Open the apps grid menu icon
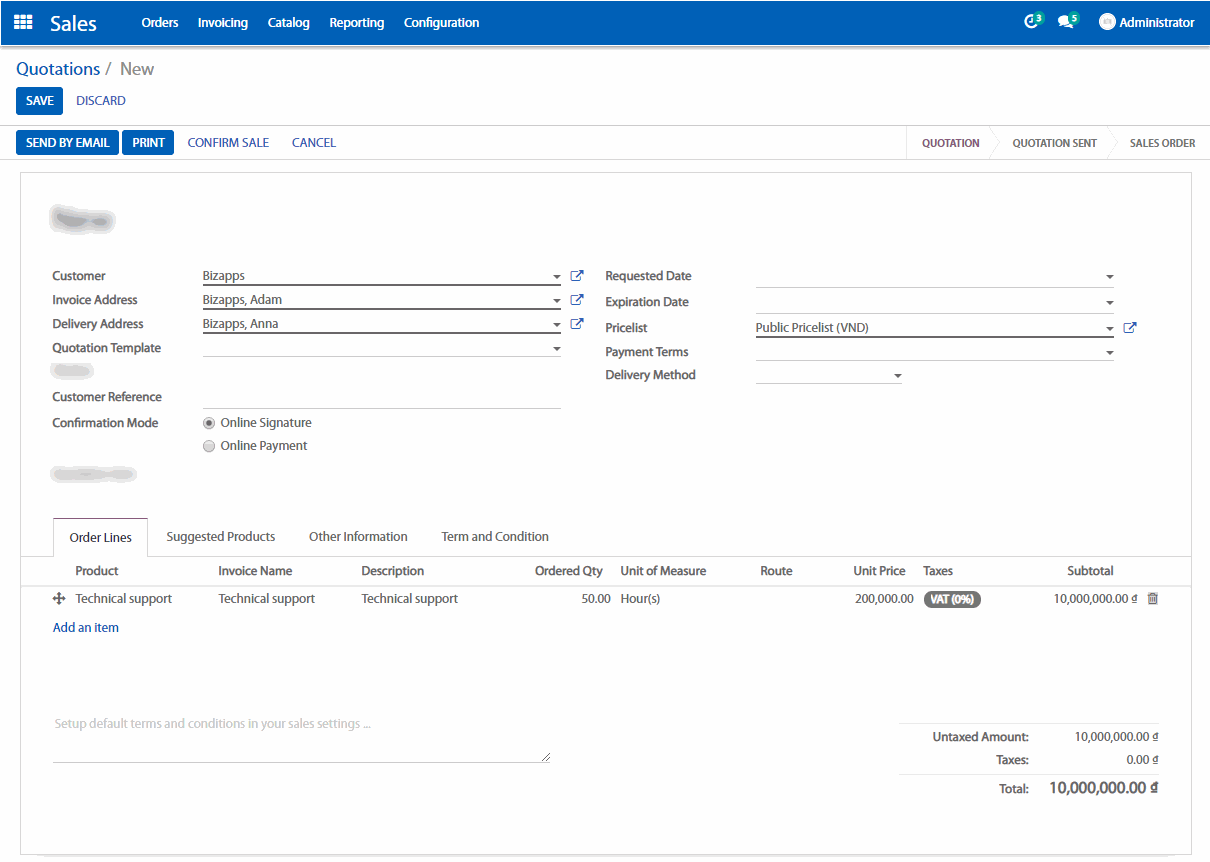This screenshot has width=1210, height=862. click(x=23, y=22)
